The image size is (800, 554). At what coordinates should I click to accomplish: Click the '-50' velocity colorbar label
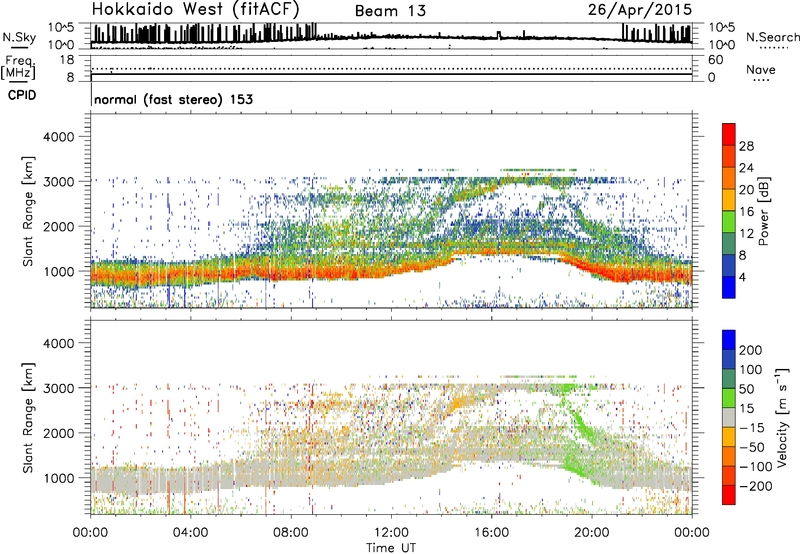coord(751,447)
